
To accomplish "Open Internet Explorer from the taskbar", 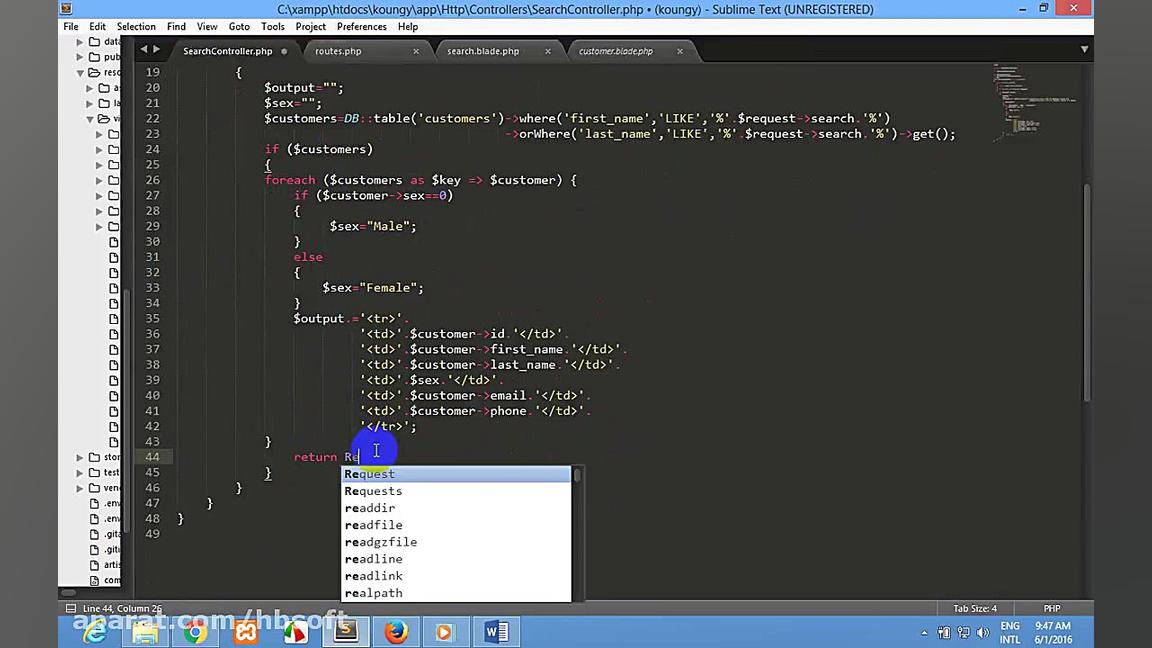I will [95, 631].
